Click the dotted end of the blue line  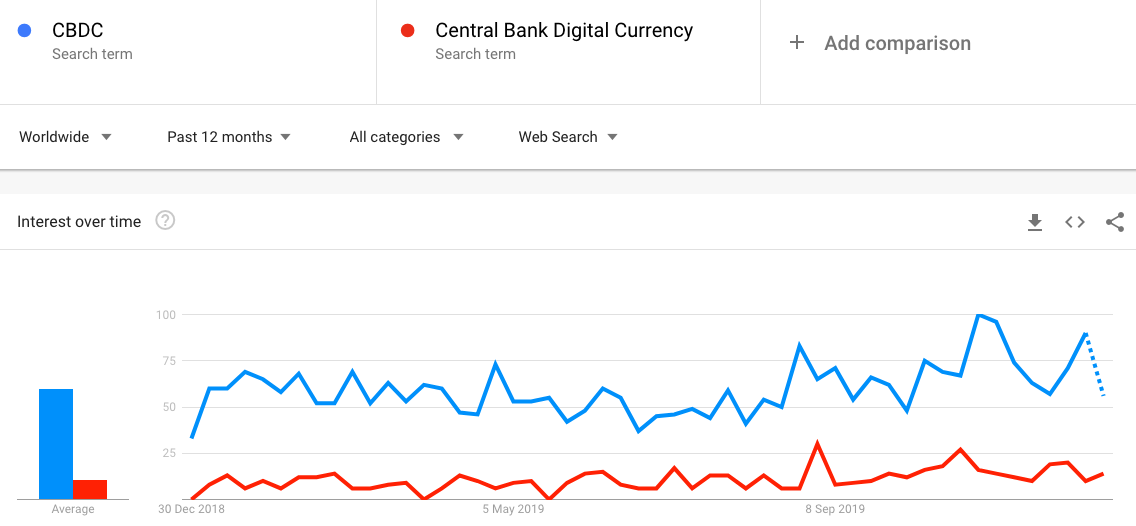pyautogui.click(x=1095, y=364)
